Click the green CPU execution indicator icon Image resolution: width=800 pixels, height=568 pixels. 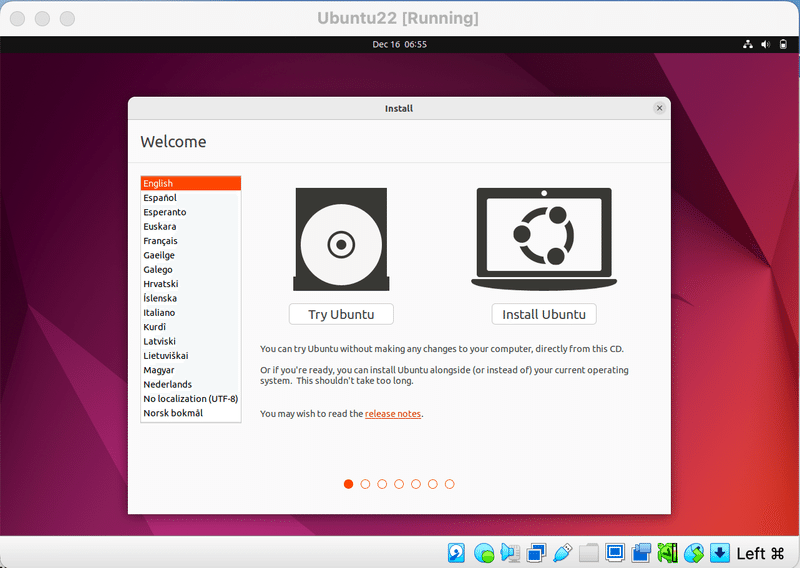pyautogui.click(x=667, y=553)
